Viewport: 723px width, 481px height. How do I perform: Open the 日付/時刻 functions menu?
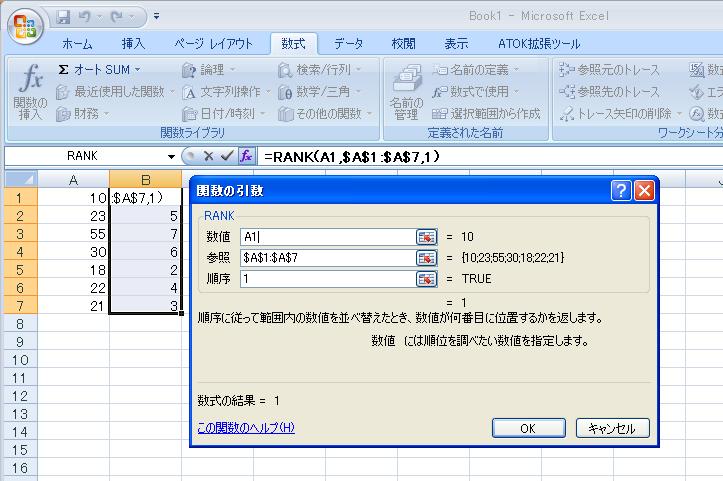(223, 113)
